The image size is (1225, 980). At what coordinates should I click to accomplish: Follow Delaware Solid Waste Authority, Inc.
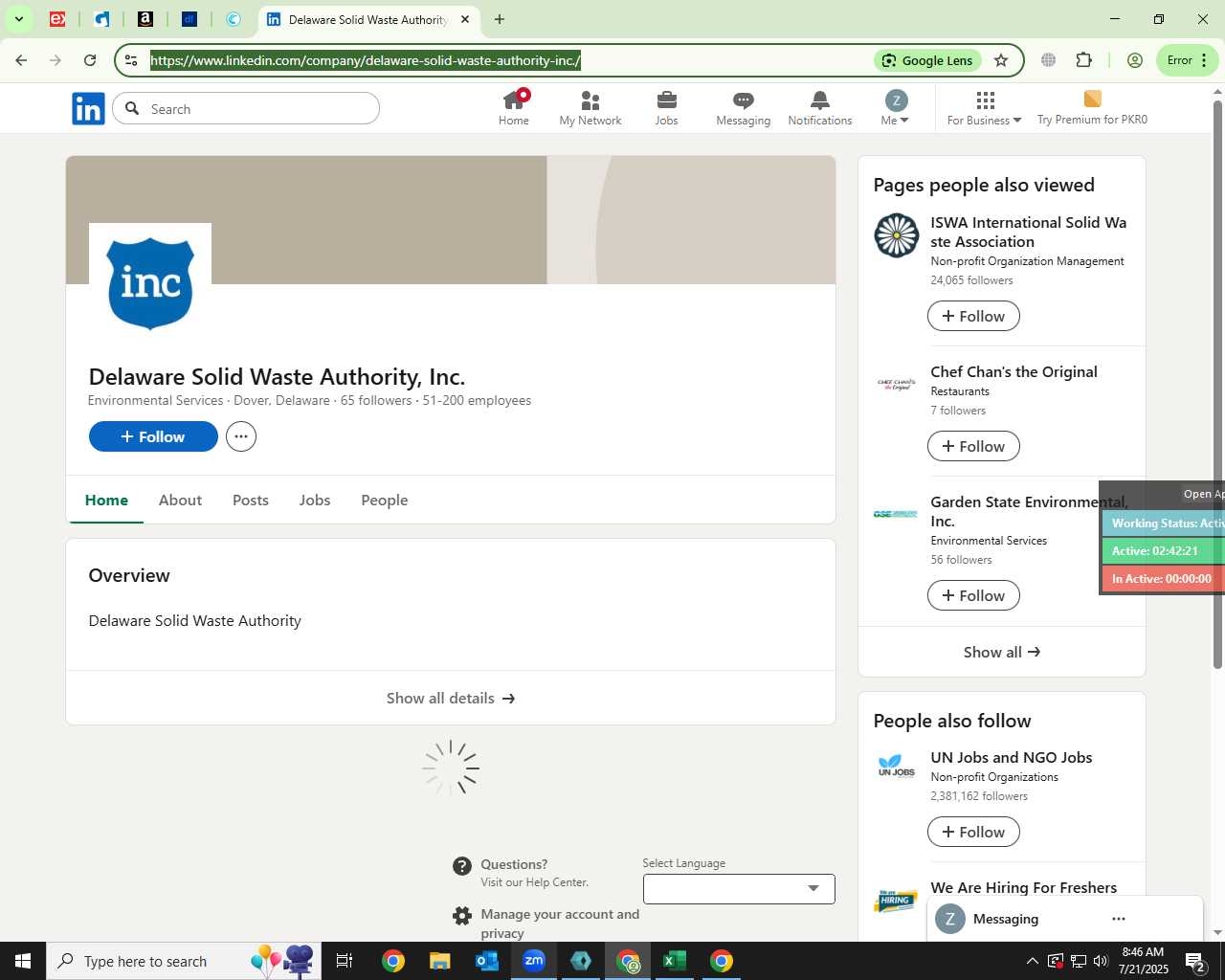pos(153,436)
